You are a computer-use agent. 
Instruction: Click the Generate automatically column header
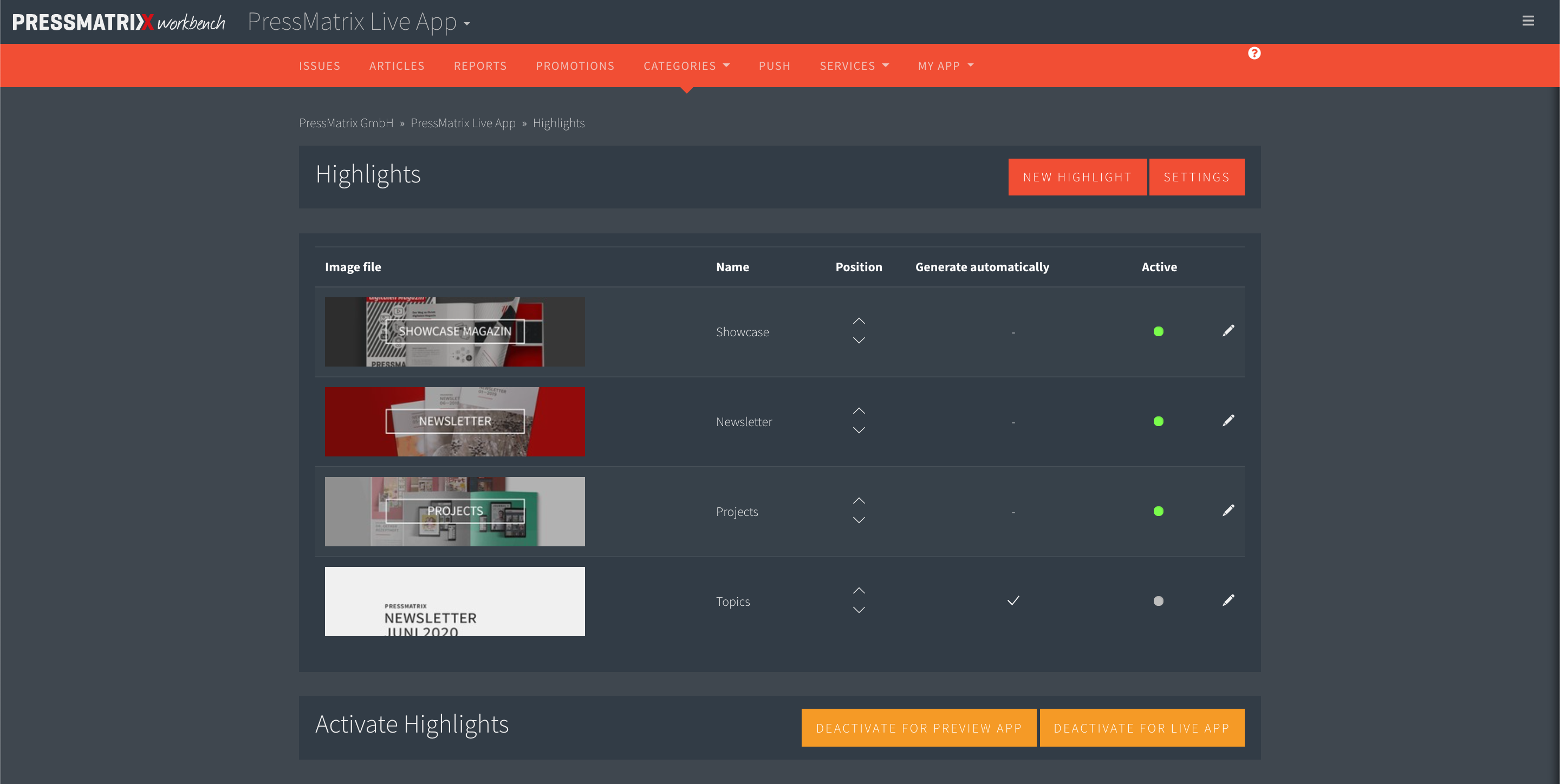pyautogui.click(x=981, y=266)
